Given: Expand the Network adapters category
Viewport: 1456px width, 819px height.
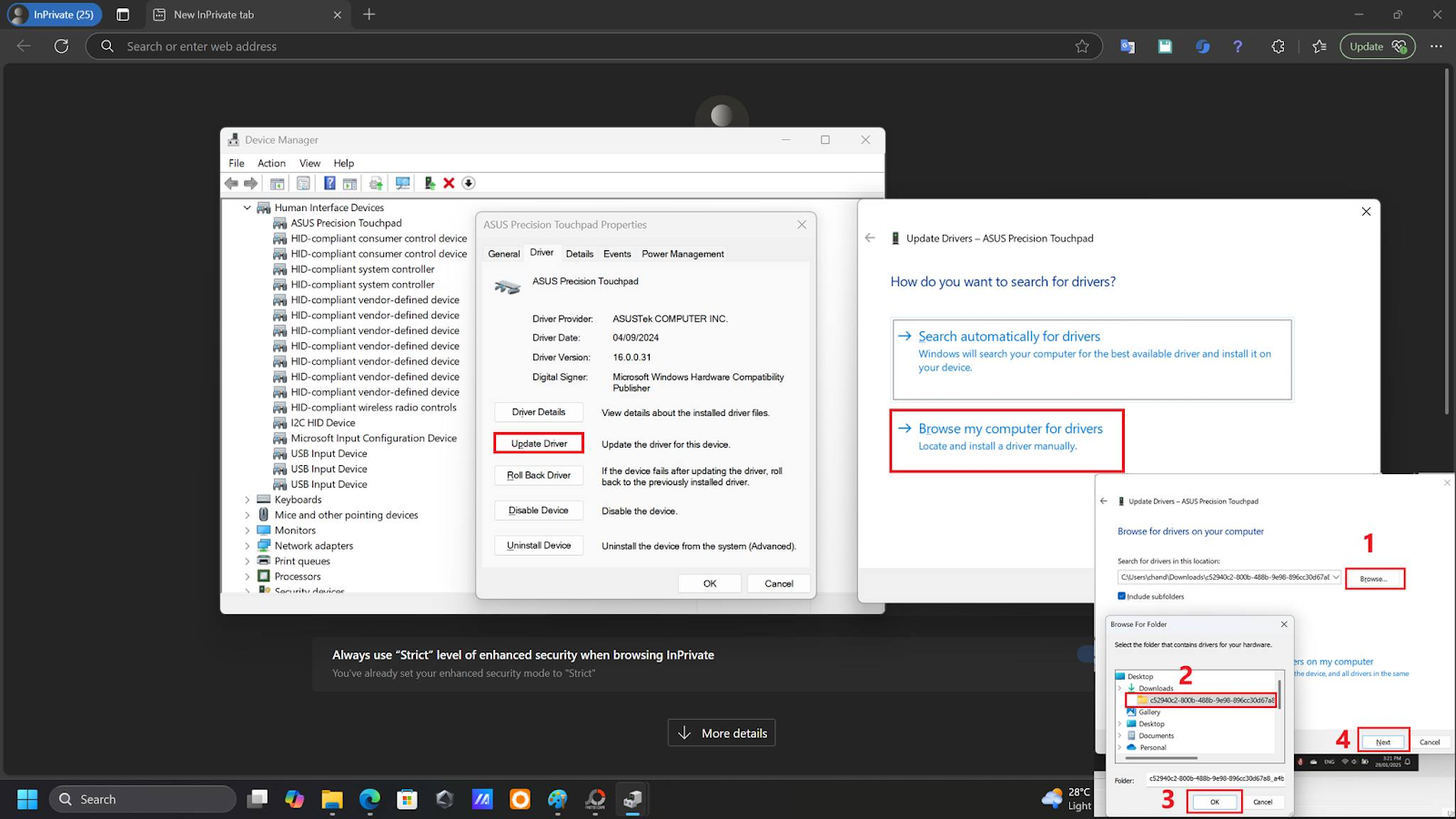Looking at the screenshot, I should tap(247, 546).
